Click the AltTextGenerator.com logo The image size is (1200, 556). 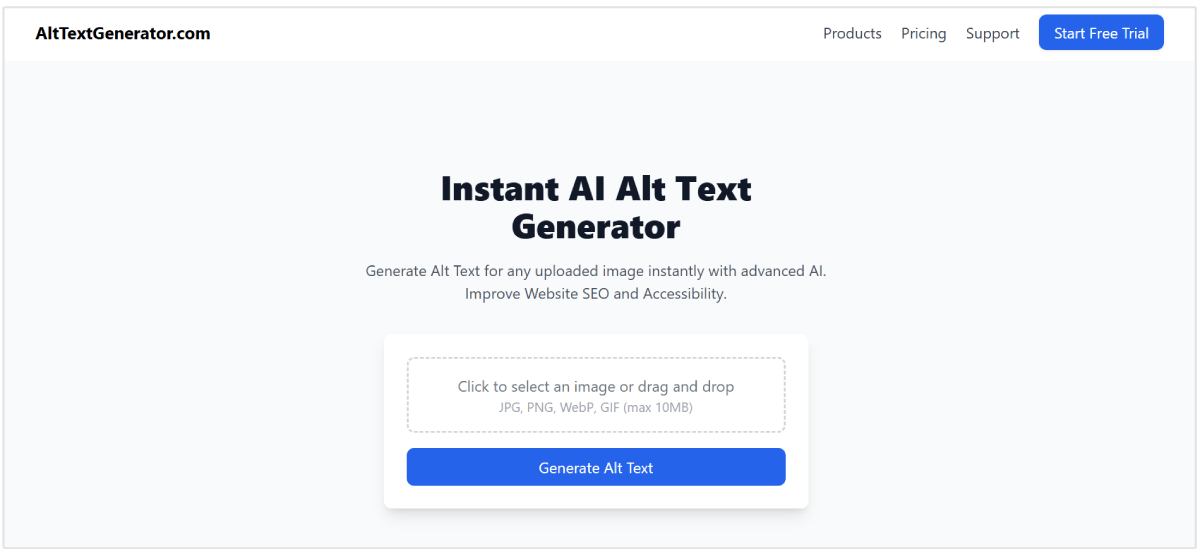coord(123,33)
